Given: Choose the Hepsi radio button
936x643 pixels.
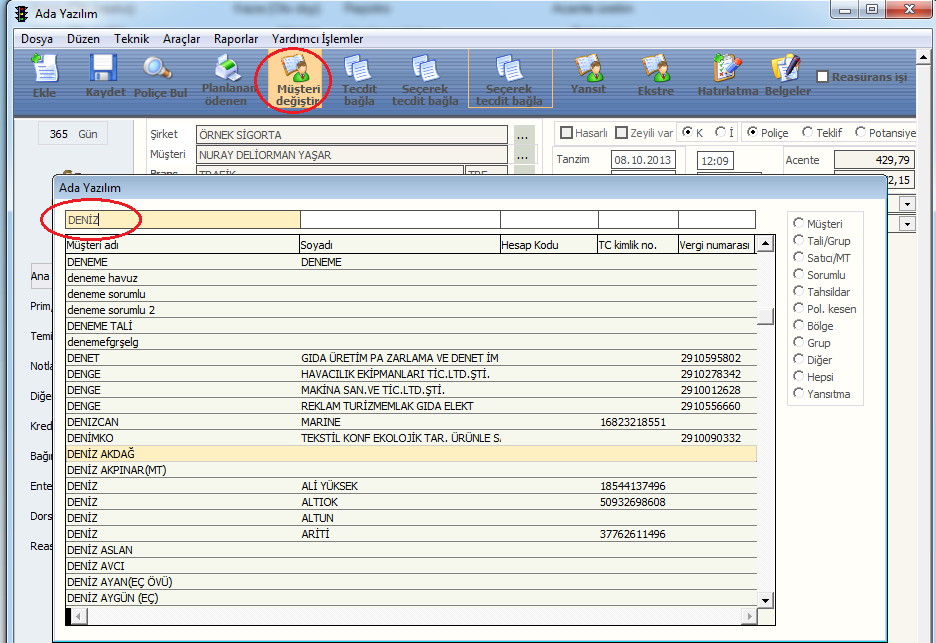Looking at the screenshot, I should point(799,376).
